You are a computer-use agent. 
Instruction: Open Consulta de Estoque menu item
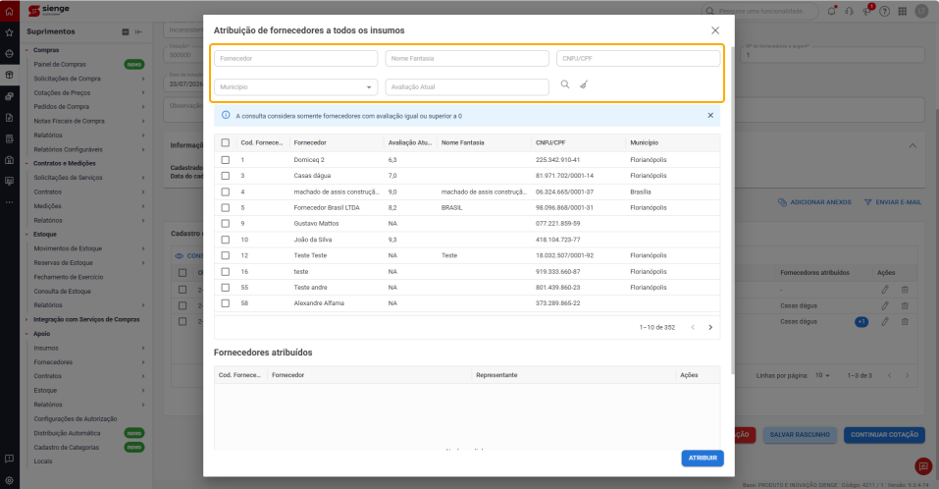(62, 291)
